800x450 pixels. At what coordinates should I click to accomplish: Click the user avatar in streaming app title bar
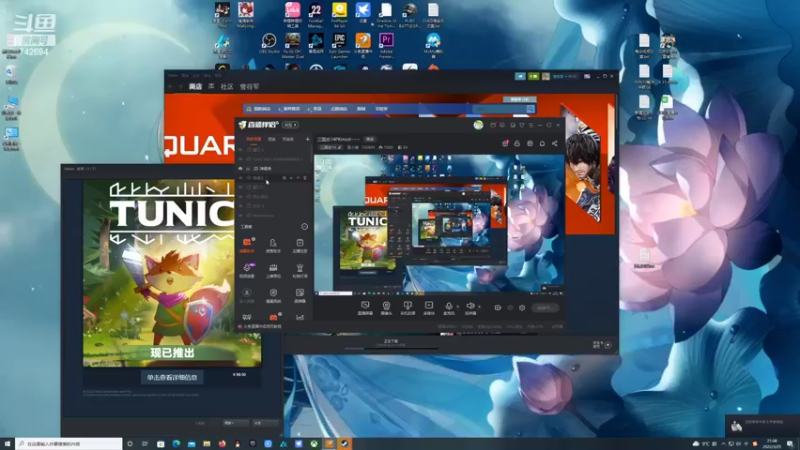[x=478, y=125]
